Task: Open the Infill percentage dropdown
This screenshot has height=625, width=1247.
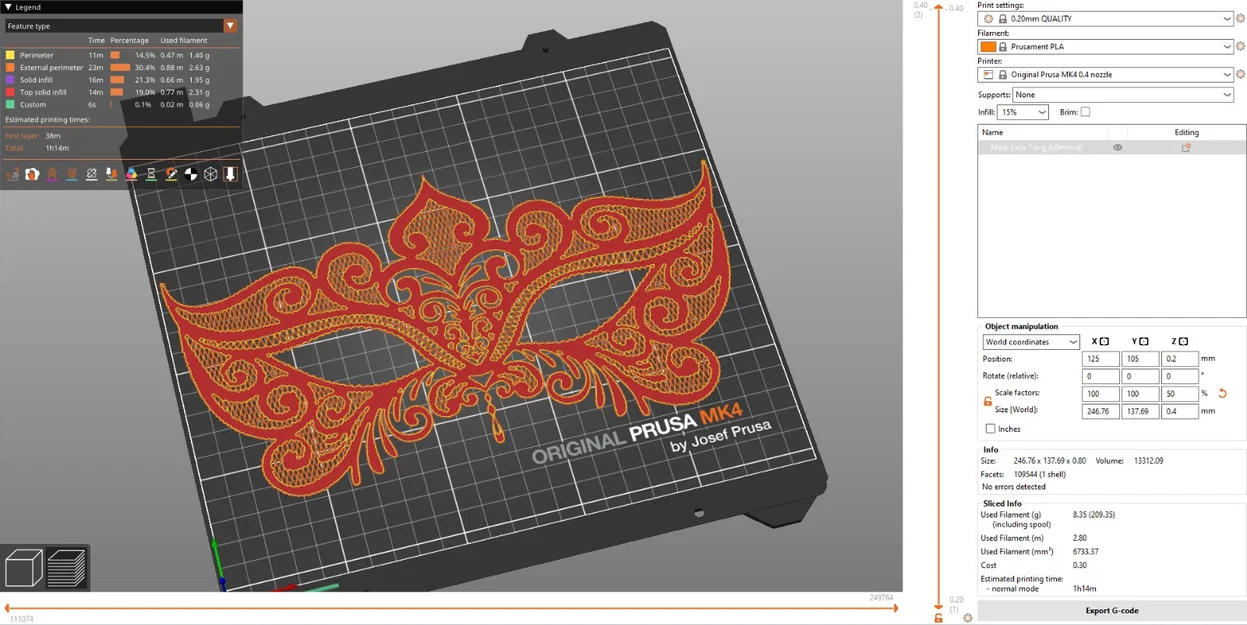Action: tap(1023, 112)
